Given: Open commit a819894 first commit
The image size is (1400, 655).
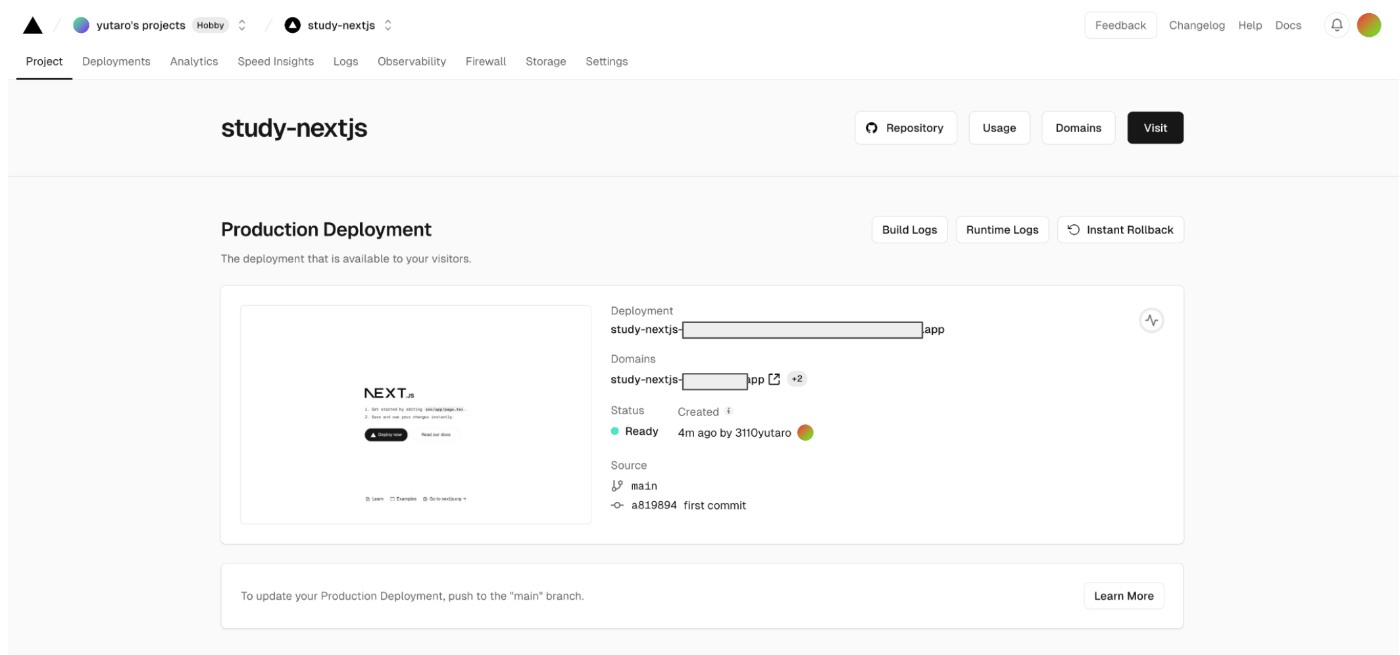Looking at the screenshot, I should (x=688, y=505).
